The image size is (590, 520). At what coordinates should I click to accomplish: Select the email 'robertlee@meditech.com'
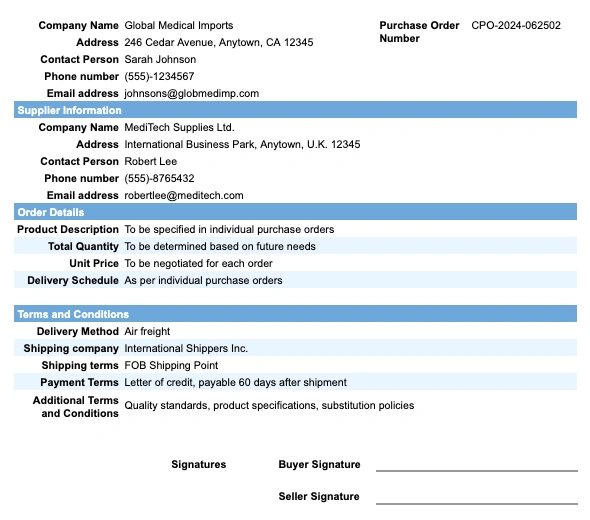pyautogui.click(x=184, y=195)
